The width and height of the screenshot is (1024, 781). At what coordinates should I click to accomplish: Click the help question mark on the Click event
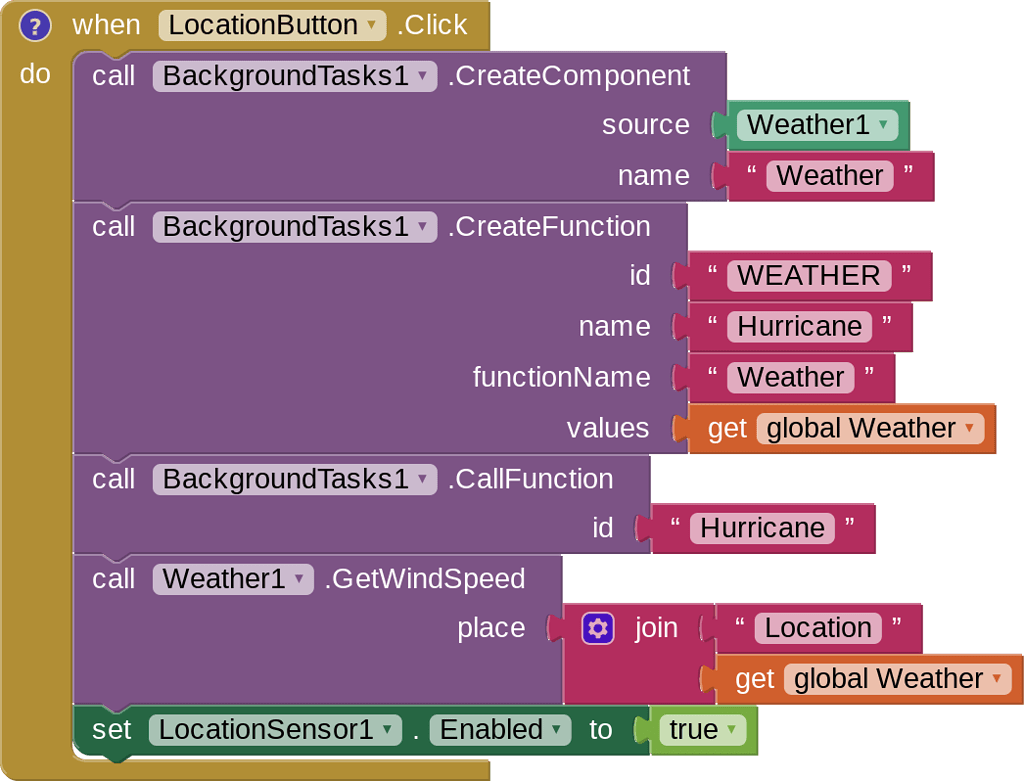[35, 25]
